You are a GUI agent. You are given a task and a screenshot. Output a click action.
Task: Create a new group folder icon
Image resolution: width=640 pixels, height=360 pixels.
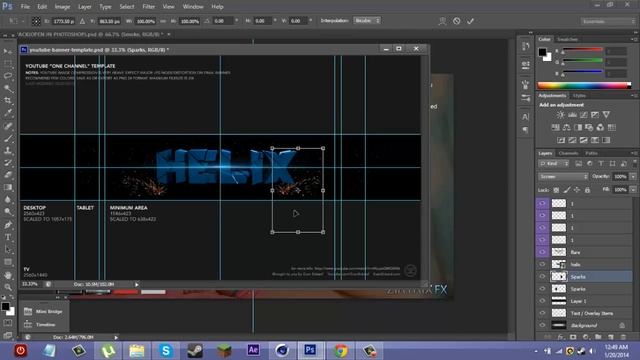pyautogui.click(x=598, y=337)
